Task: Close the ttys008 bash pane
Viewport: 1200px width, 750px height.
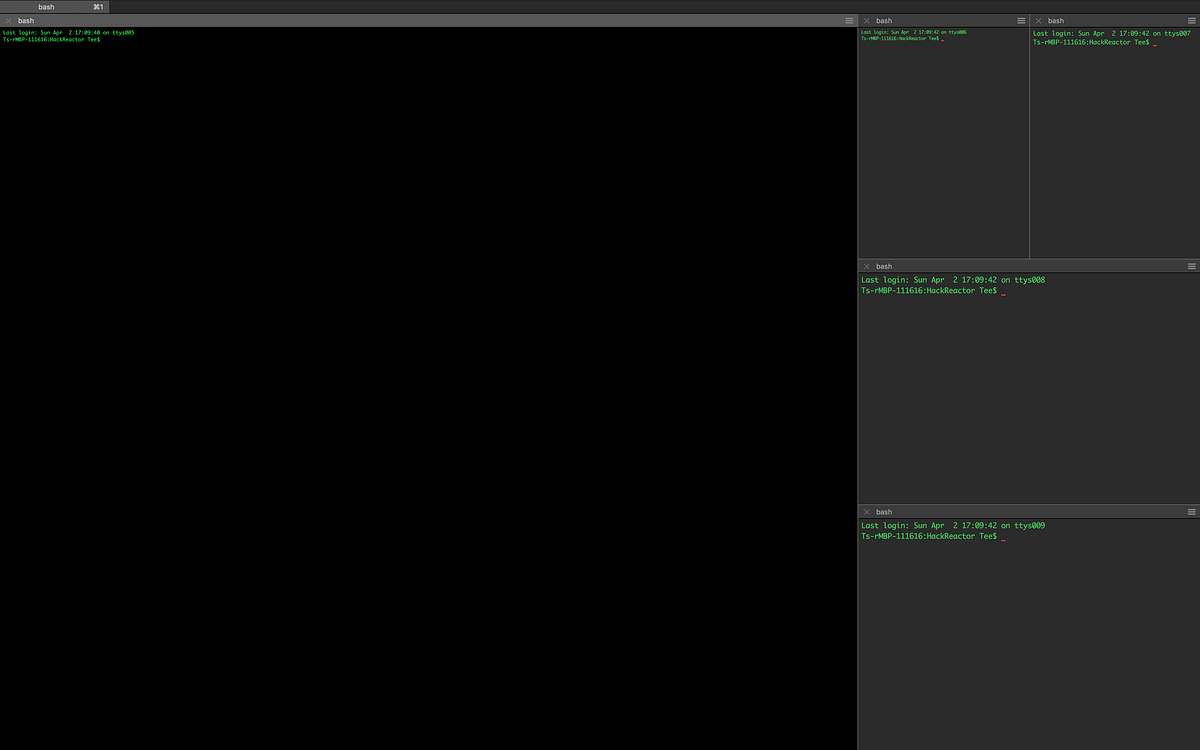Action: [x=866, y=265]
